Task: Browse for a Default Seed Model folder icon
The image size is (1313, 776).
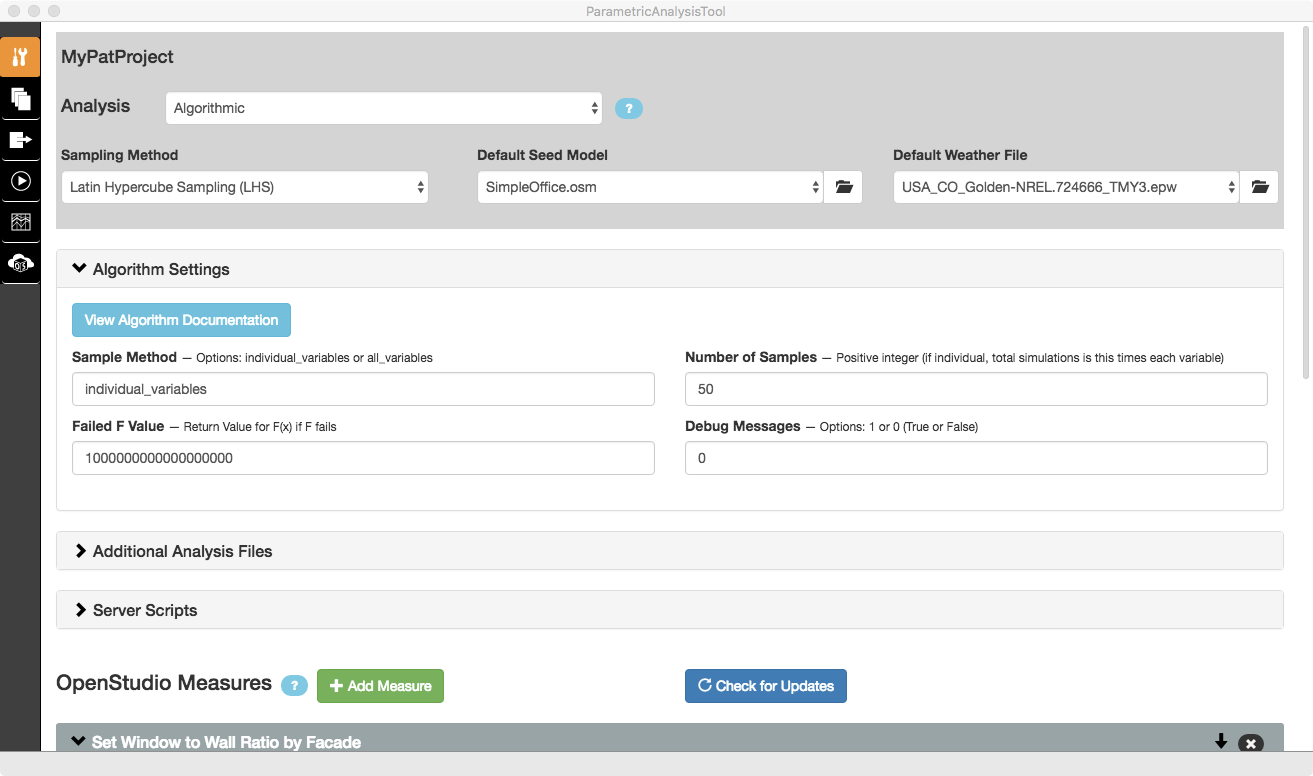Action: point(843,187)
